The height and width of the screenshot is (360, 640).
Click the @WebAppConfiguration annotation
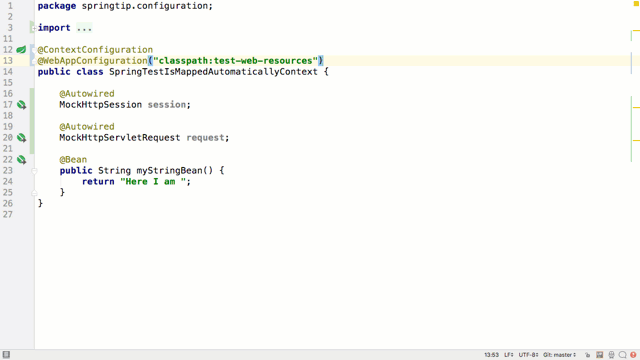92,61
